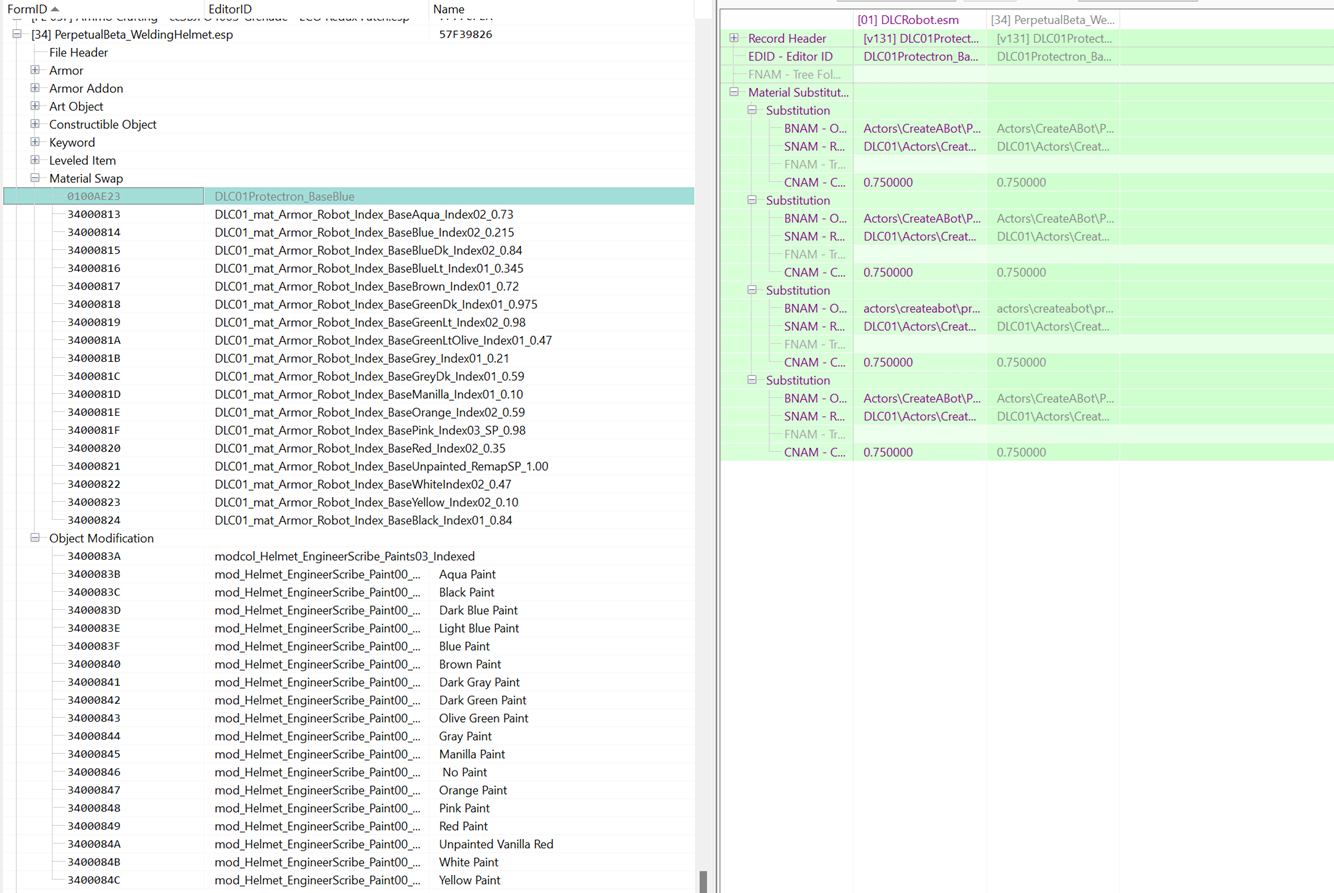1334x893 pixels.
Task: Collapse the Material Swap group
Action: (x=35, y=178)
